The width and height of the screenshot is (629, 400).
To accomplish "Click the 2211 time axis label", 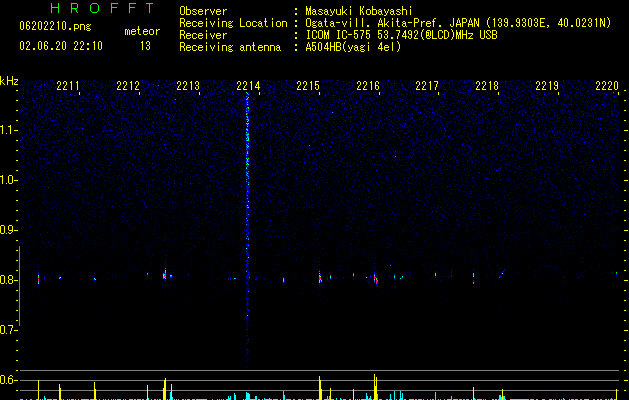I will coord(68,85).
